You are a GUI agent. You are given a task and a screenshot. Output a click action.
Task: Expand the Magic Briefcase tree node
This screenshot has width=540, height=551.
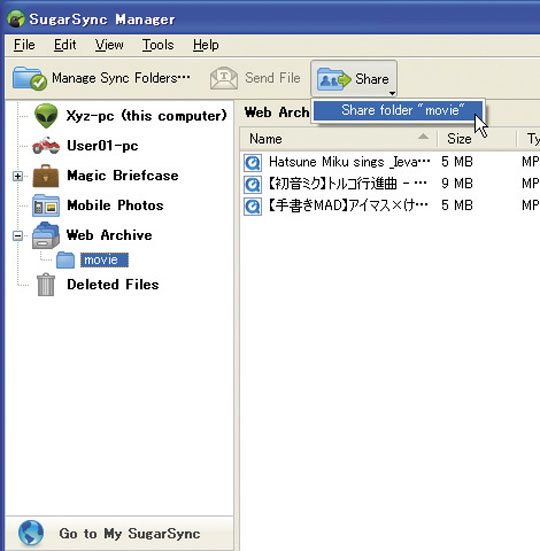tap(18, 176)
